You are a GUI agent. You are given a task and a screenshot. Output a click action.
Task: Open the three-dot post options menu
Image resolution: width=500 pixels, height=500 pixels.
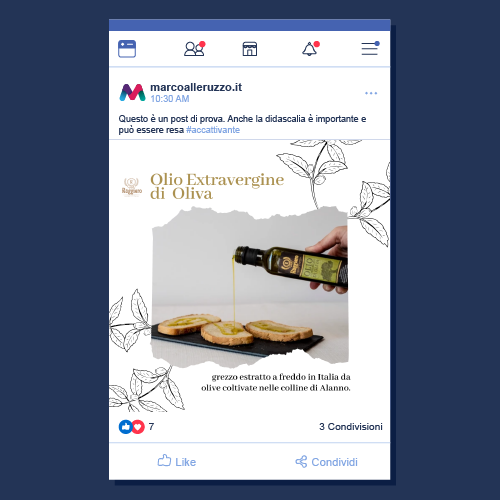tap(371, 93)
